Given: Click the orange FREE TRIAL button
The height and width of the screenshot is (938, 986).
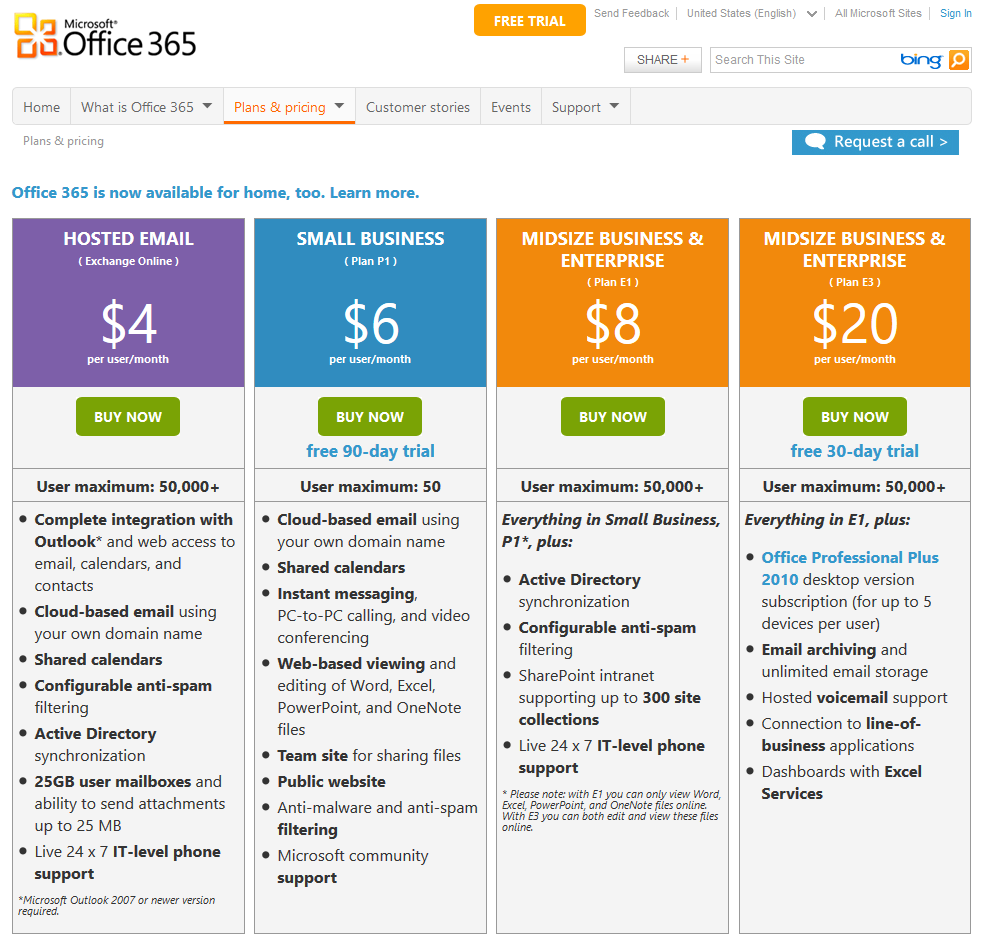Looking at the screenshot, I should (529, 21).
